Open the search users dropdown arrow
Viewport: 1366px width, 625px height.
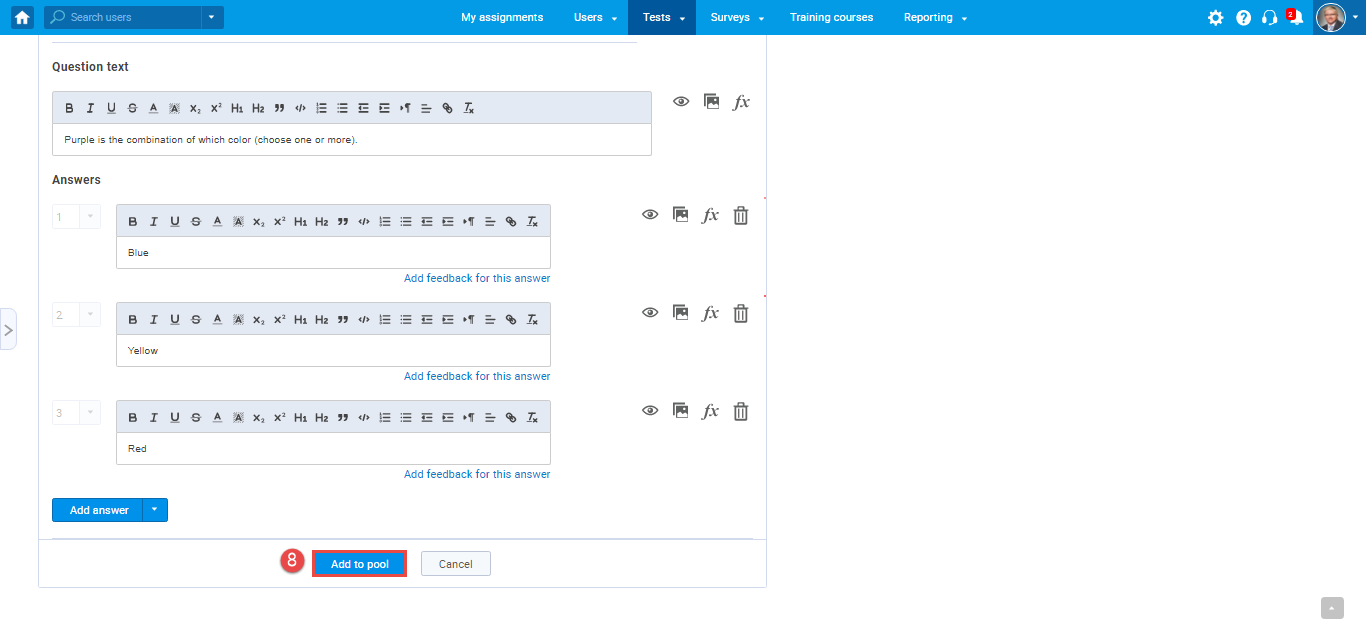(x=211, y=17)
